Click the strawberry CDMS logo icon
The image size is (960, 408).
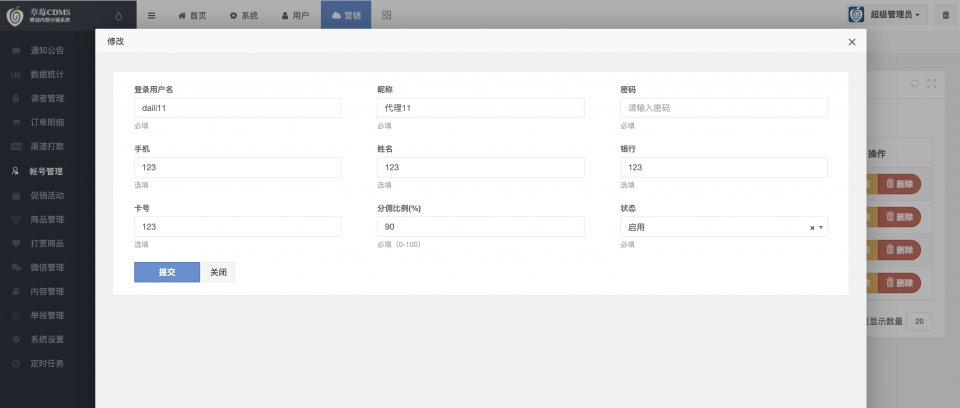click(x=15, y=15)
